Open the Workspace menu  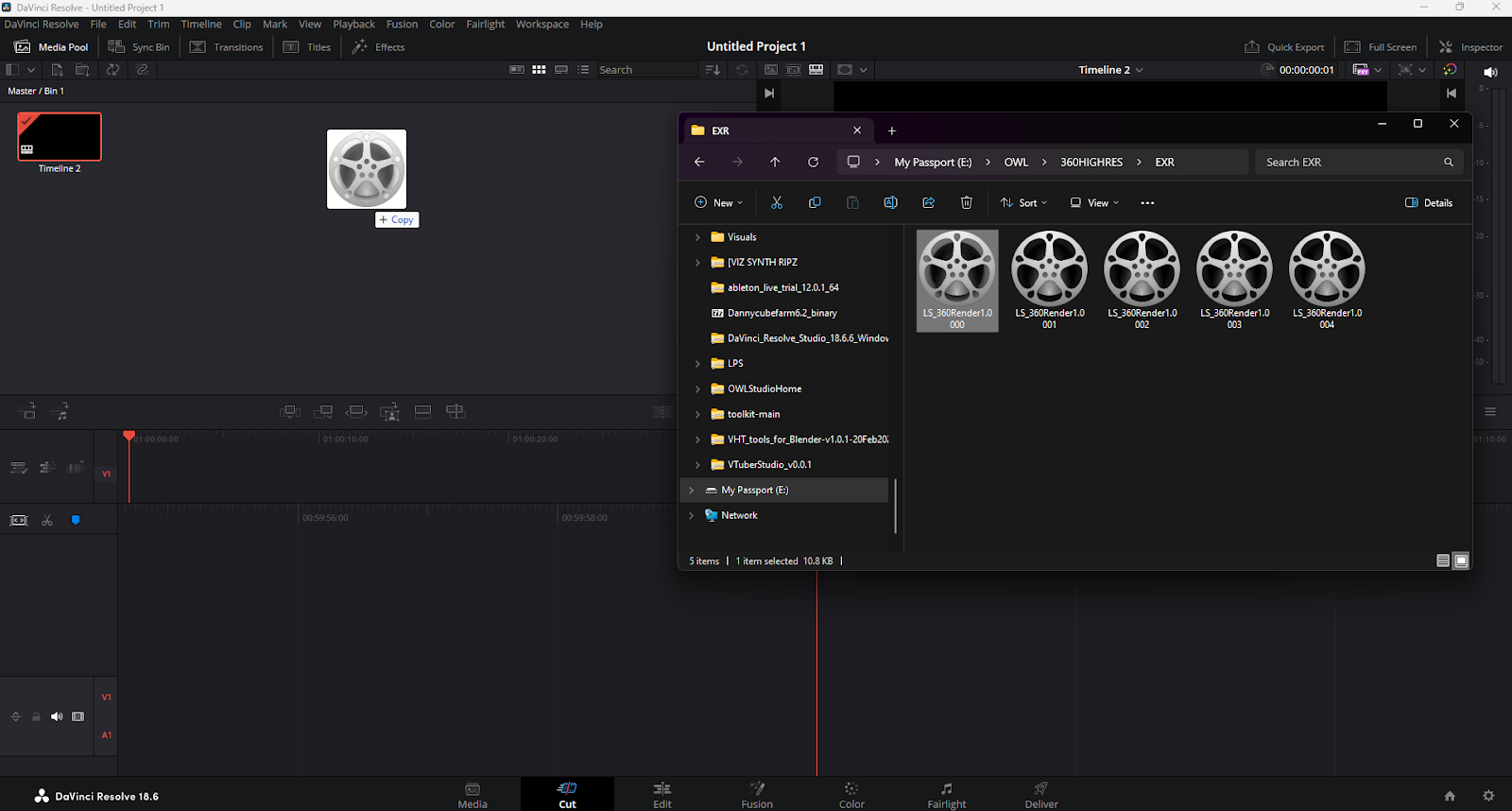coord(542,25)
